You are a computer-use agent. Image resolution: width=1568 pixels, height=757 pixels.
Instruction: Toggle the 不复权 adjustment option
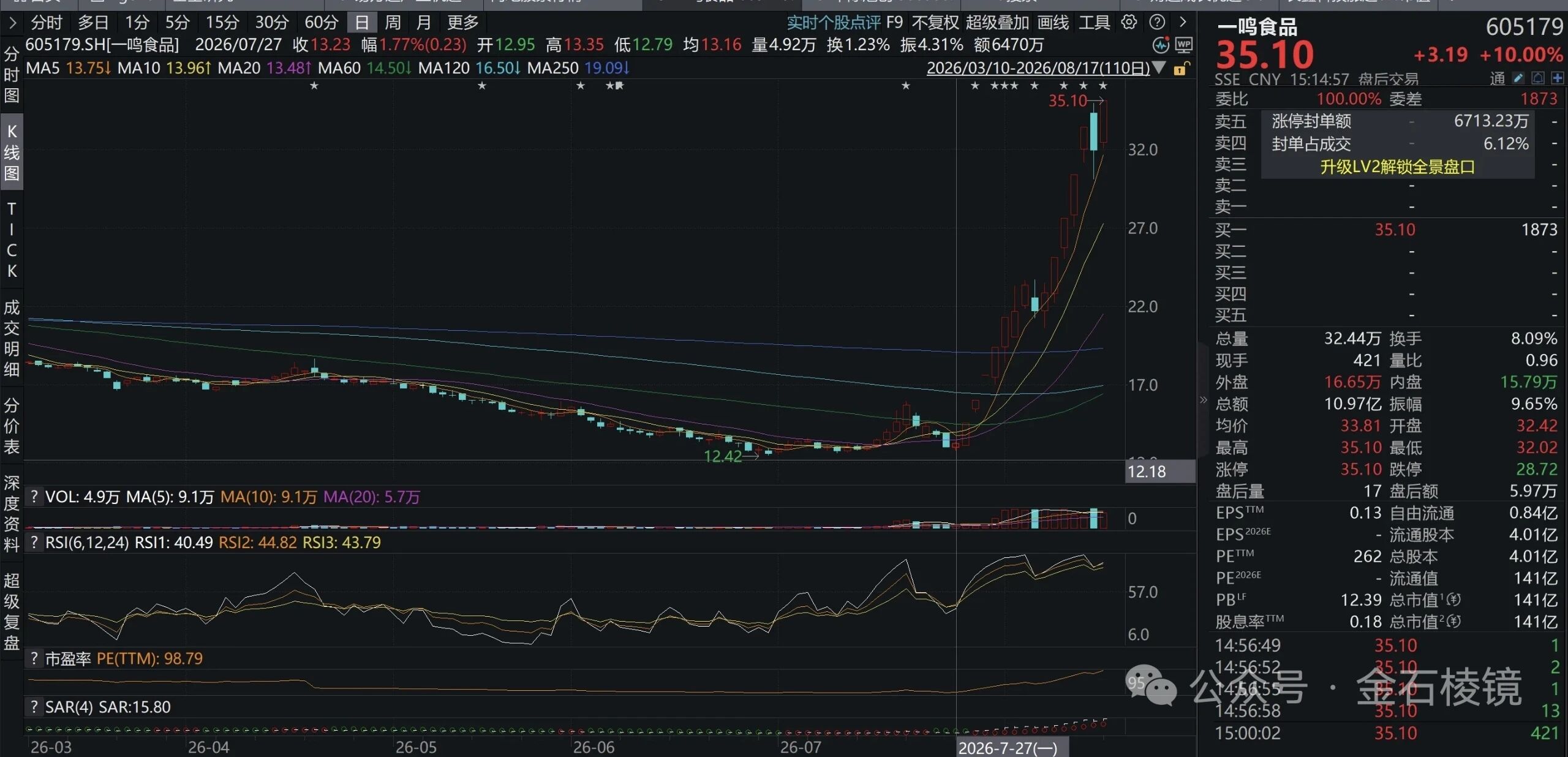tap(935, 23)
